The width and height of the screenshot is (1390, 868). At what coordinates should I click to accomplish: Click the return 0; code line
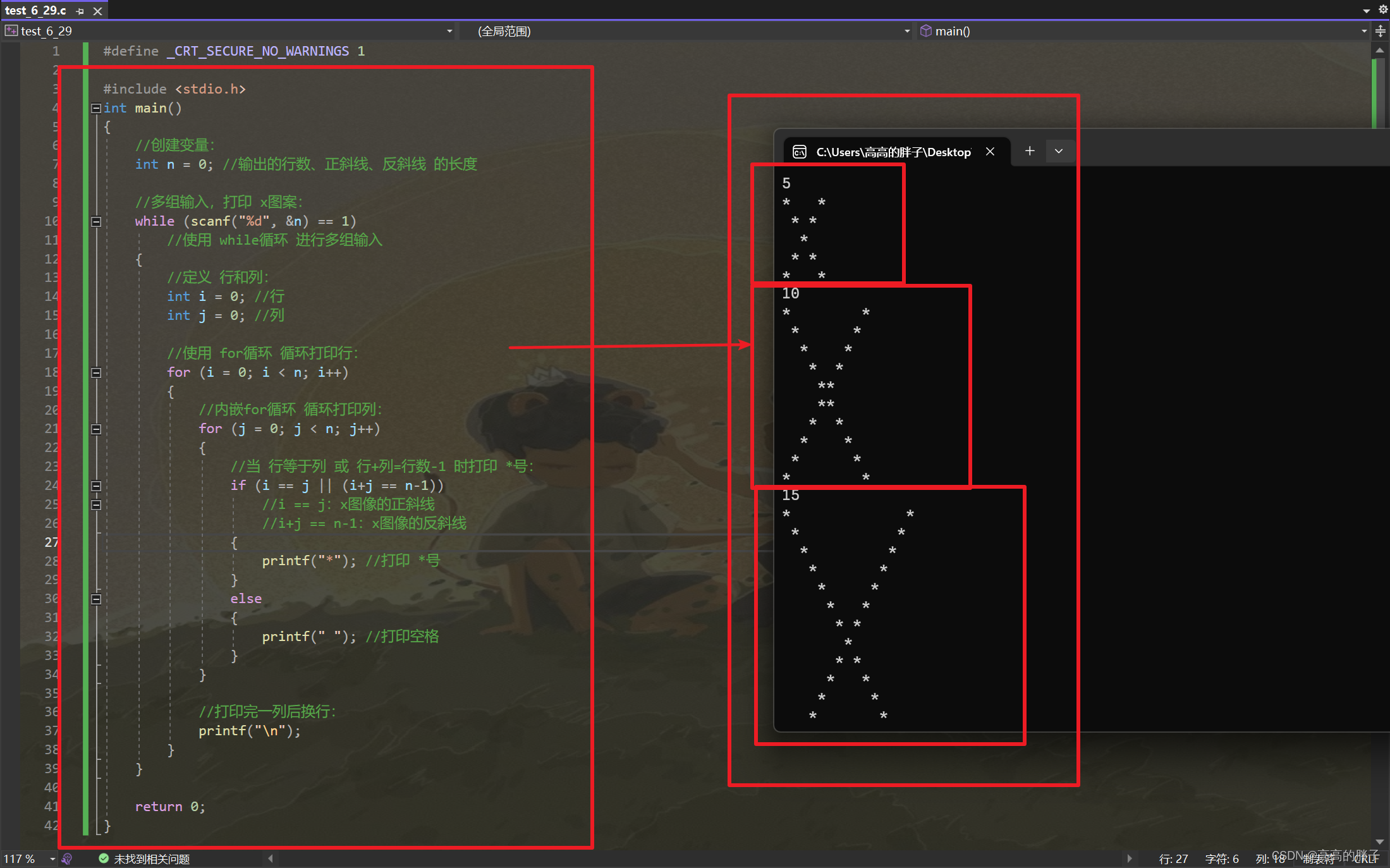(x=170, y=807)
